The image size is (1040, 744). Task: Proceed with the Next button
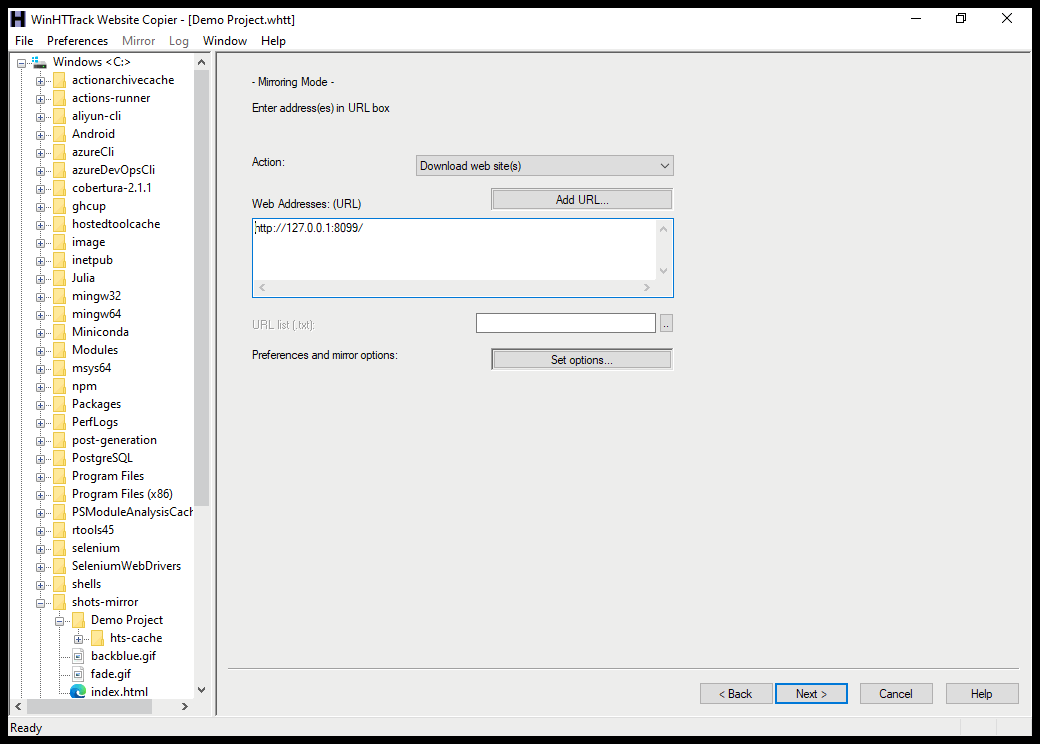pos(811,694)
